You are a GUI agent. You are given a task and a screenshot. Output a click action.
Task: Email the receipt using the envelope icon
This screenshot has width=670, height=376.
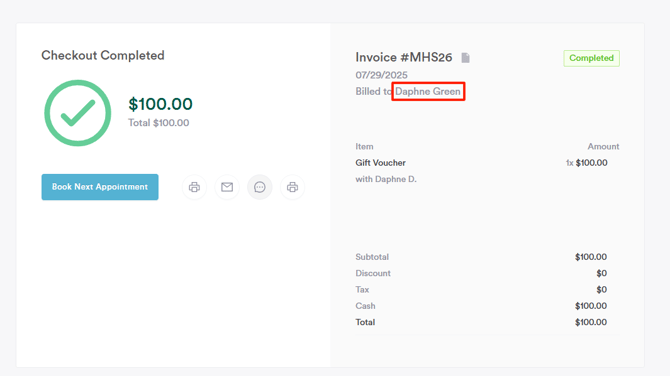coord(227,187)
